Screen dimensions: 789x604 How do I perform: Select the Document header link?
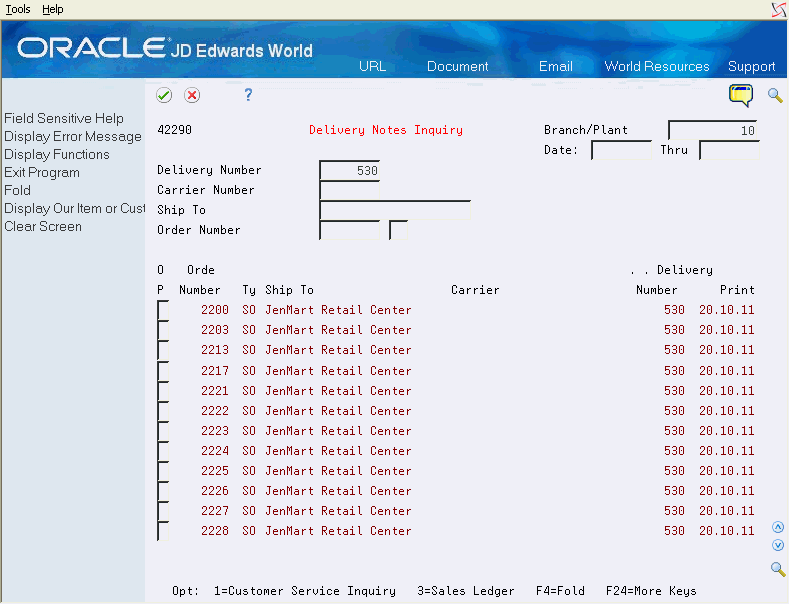[457, 66]
